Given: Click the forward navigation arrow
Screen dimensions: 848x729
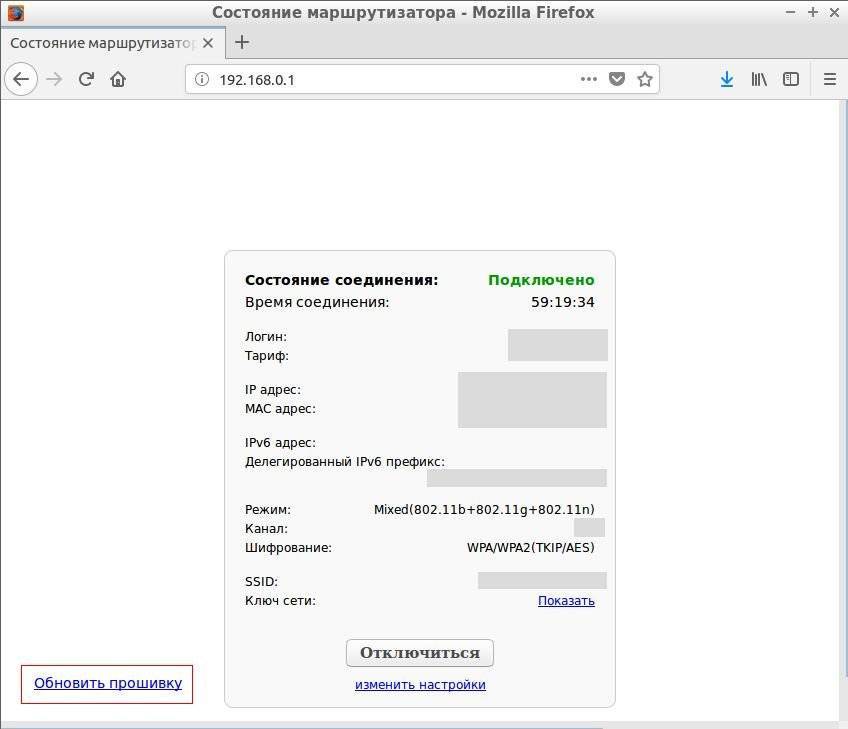Looking at the screenshot, I should pyautogui.click(x=54, y=79).
